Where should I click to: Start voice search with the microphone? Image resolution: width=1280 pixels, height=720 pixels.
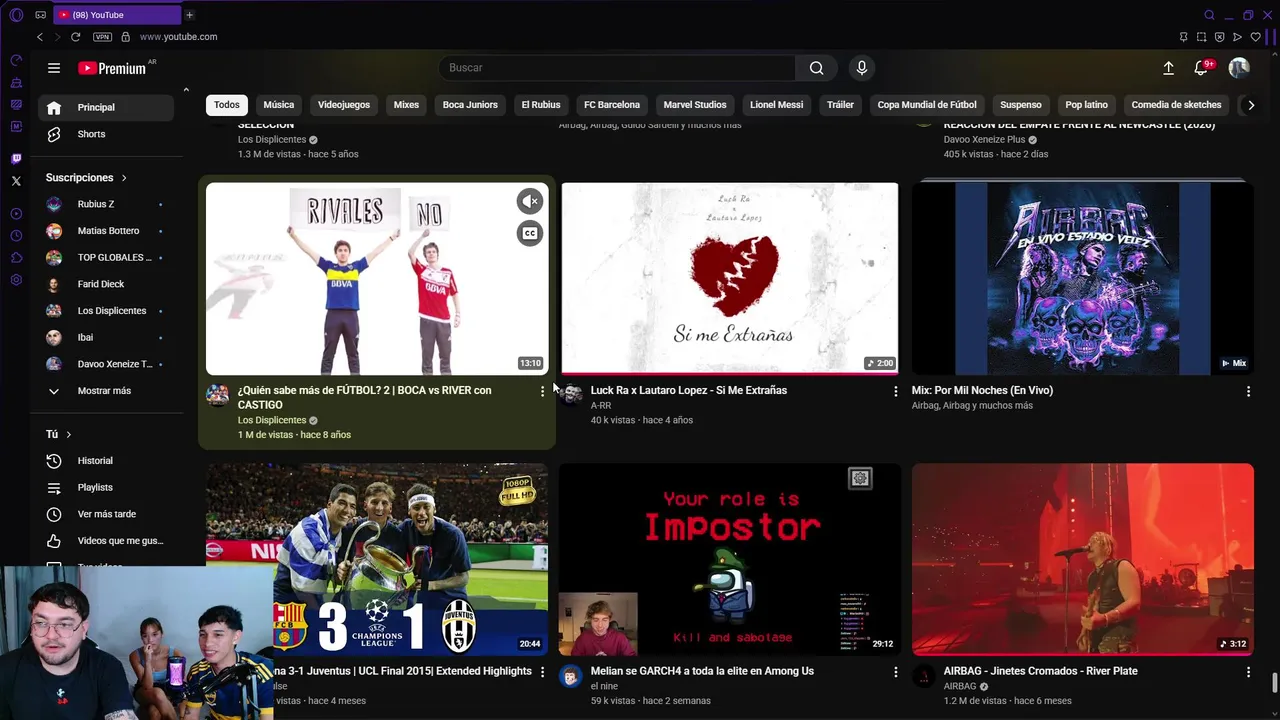pyautogui.click(x=862, y=68)
